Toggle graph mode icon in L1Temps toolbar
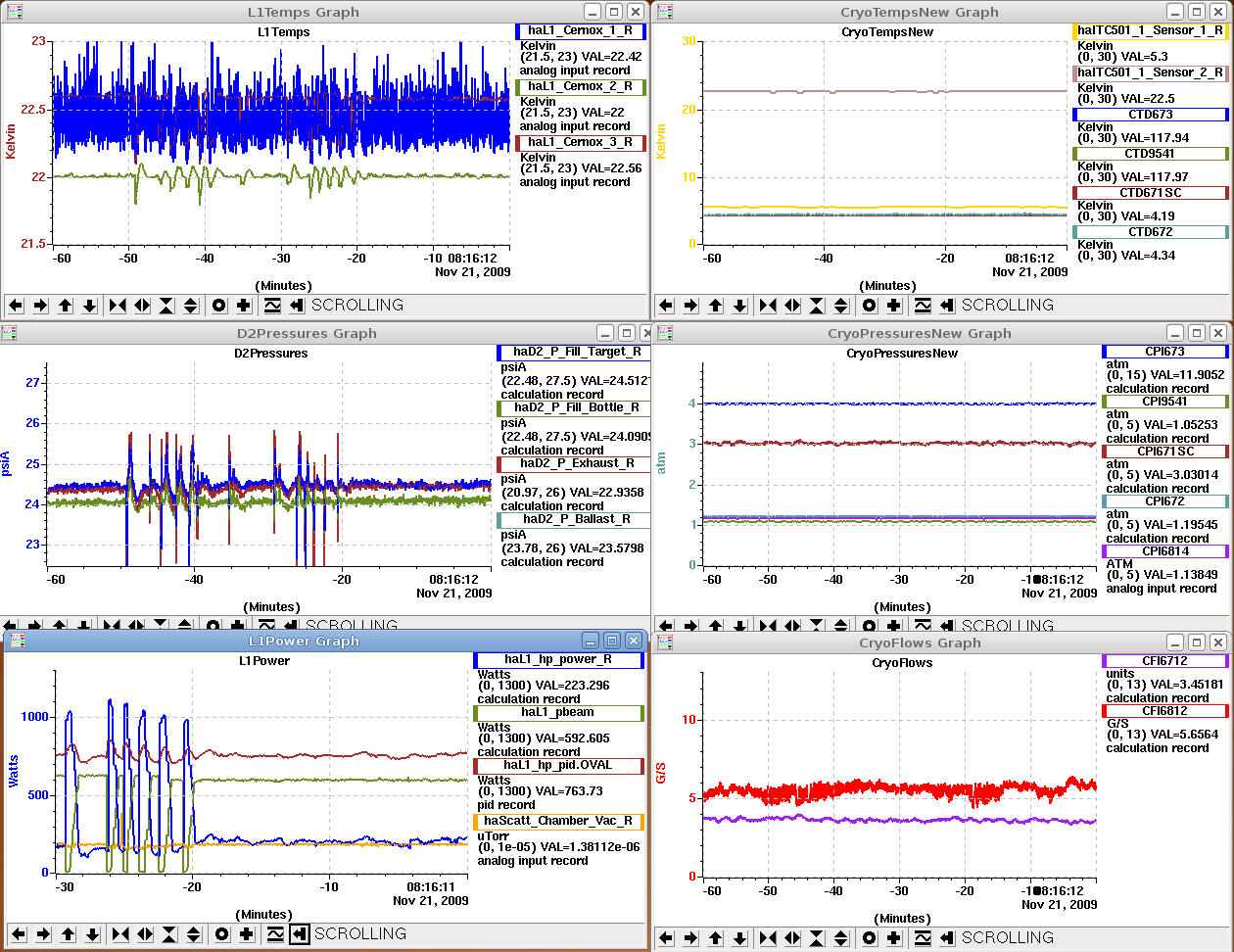 272,306
